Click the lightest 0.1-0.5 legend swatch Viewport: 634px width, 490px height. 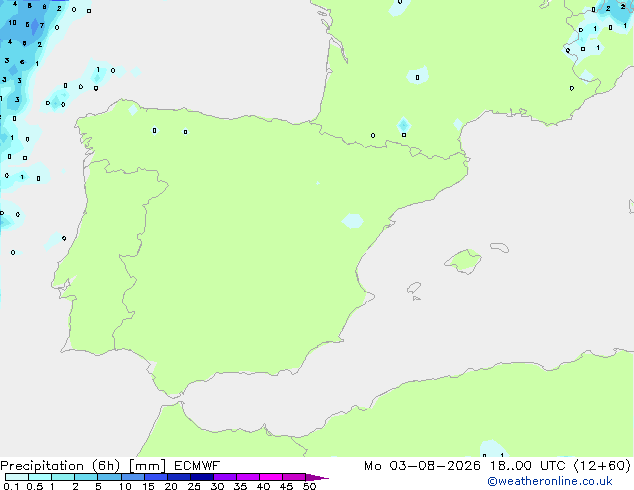17,477
